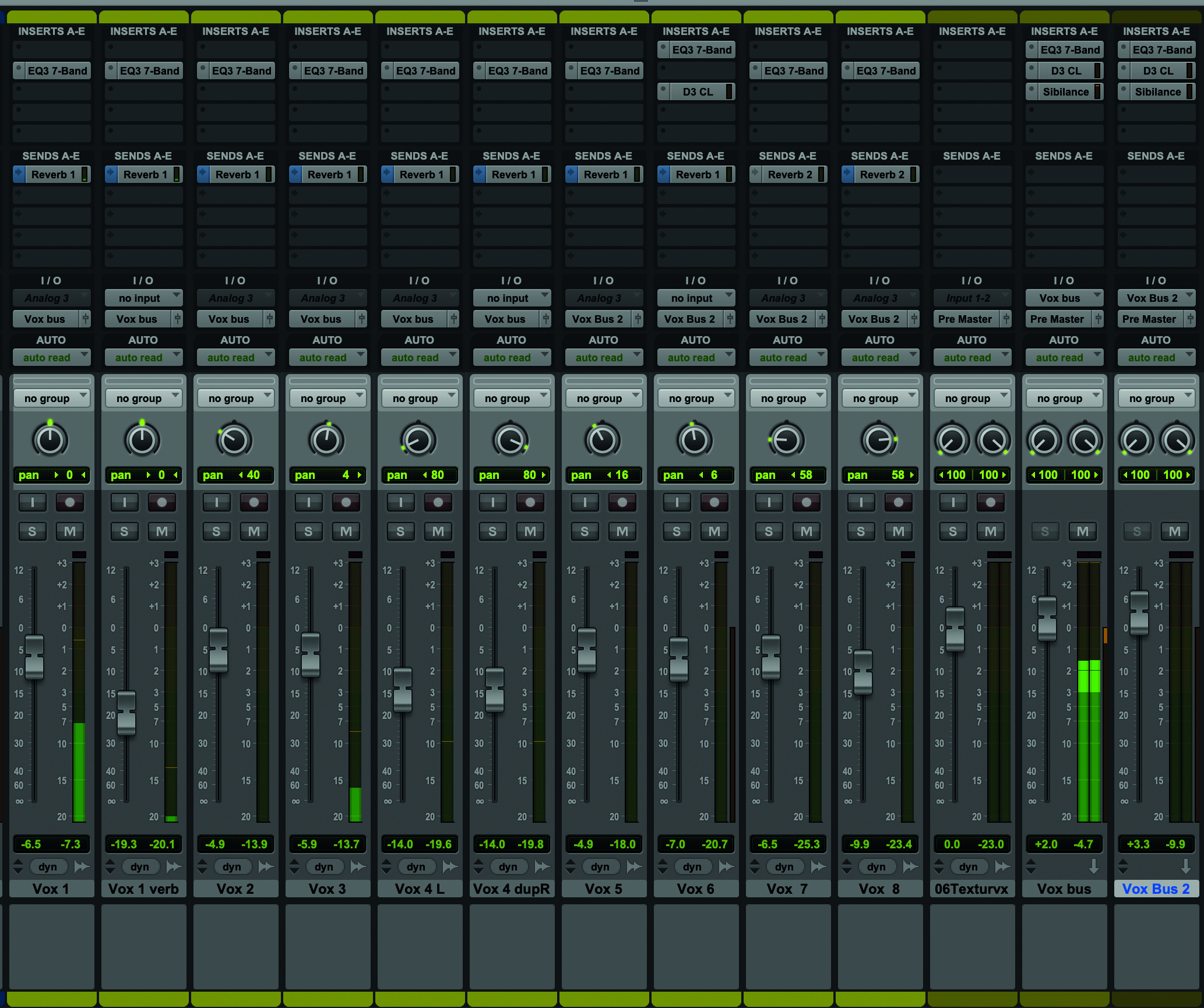Click down arrow icon on Vox bus
Image resolution: width=1204 pixels, height=1008 pixels.
tap(1094, 867)
